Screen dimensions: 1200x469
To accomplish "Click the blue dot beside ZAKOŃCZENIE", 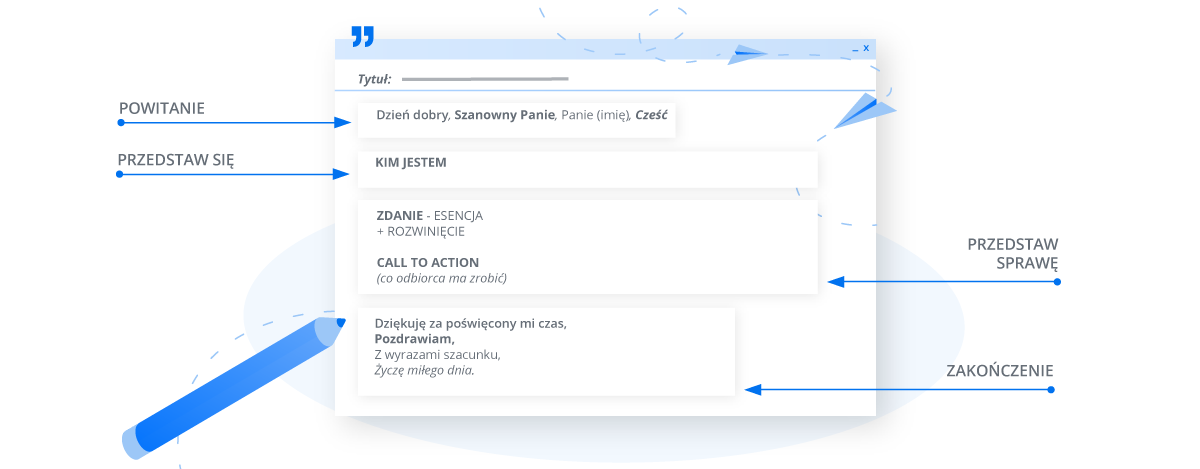I will [1051, 389].
